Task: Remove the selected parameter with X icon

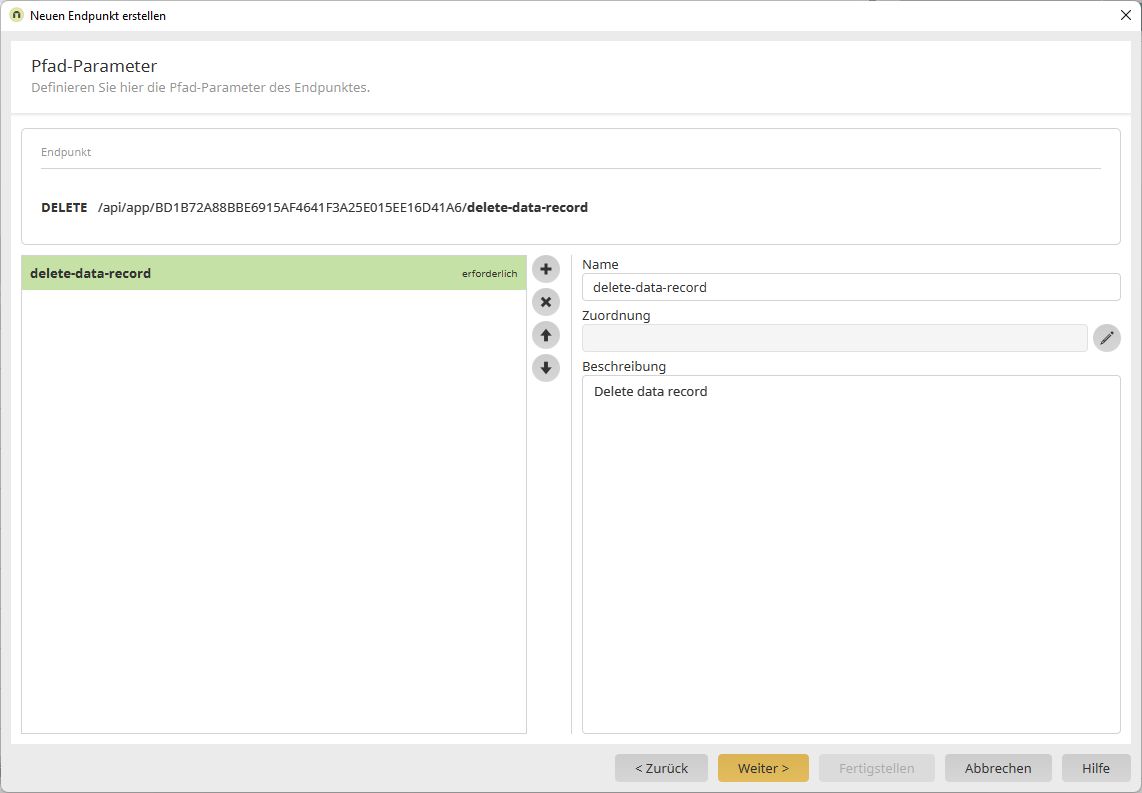Action: [x=546, y=302]
